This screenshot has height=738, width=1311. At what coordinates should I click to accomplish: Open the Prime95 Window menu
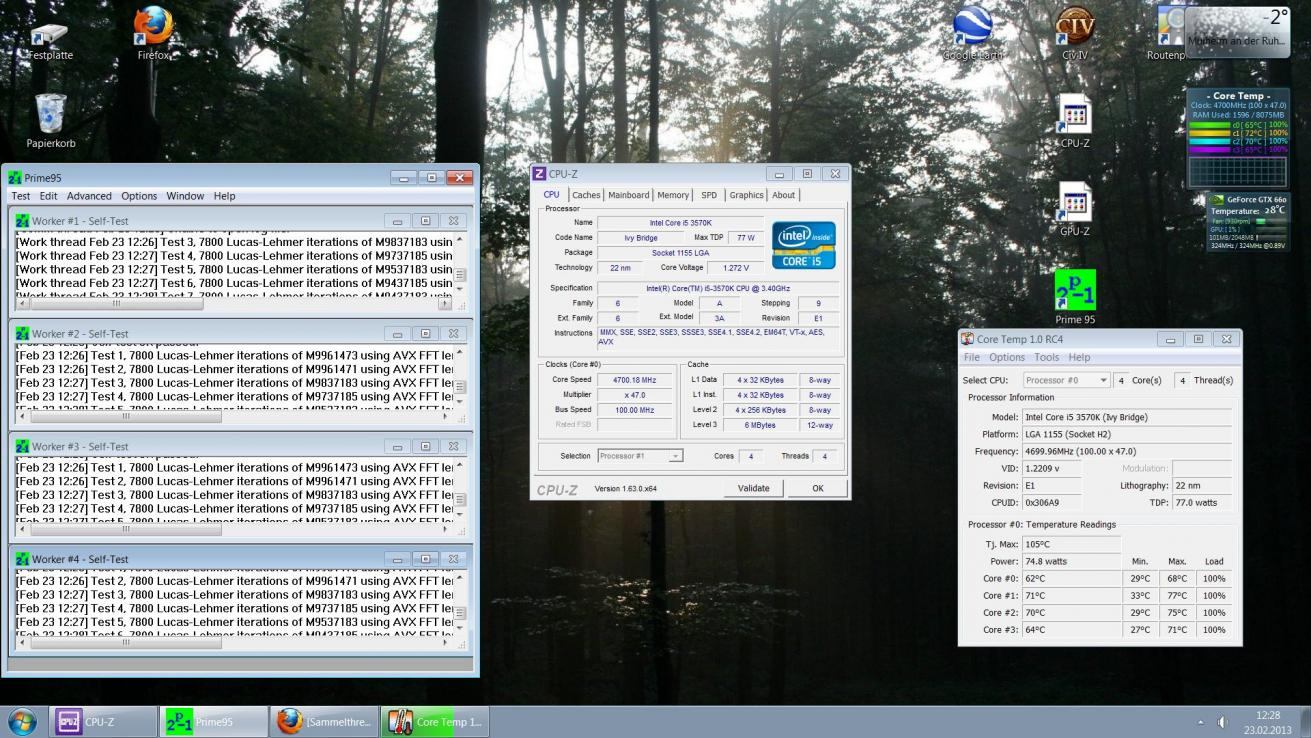[x=185, y=196]
